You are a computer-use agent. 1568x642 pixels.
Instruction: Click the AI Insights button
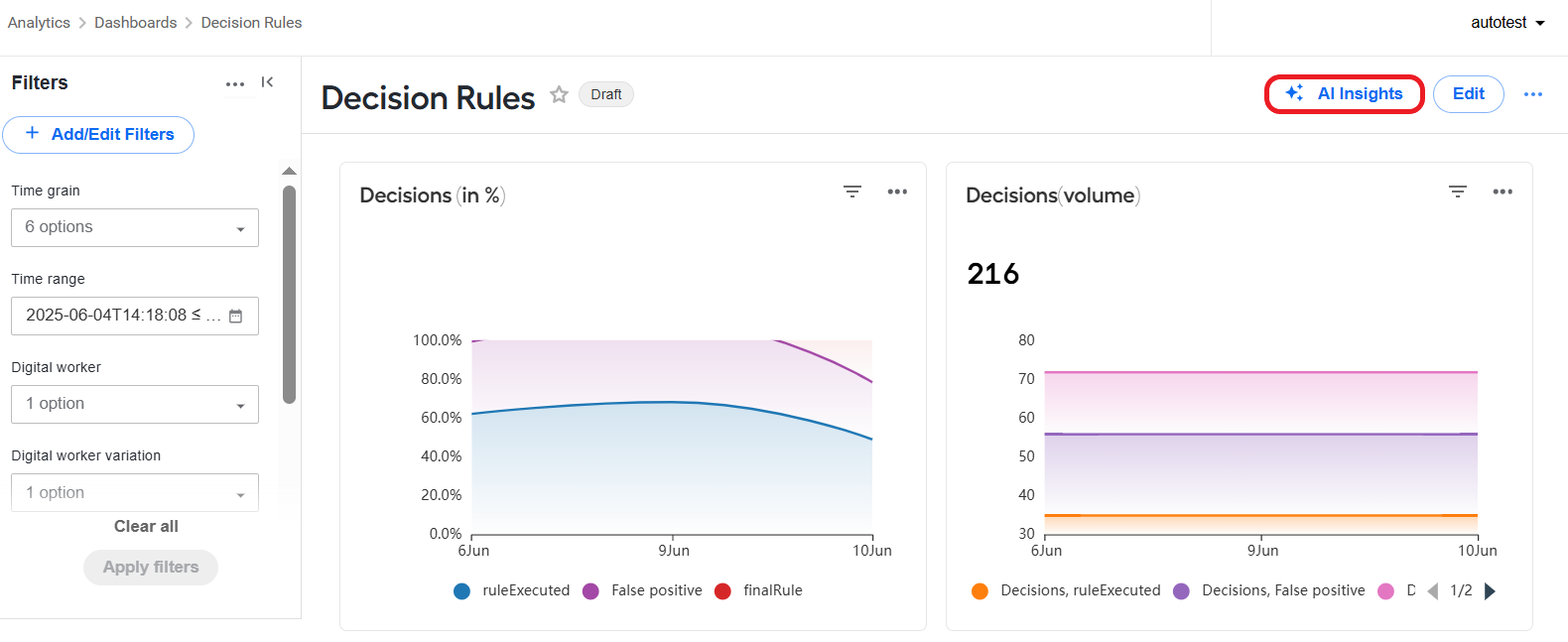[1345, 94]
